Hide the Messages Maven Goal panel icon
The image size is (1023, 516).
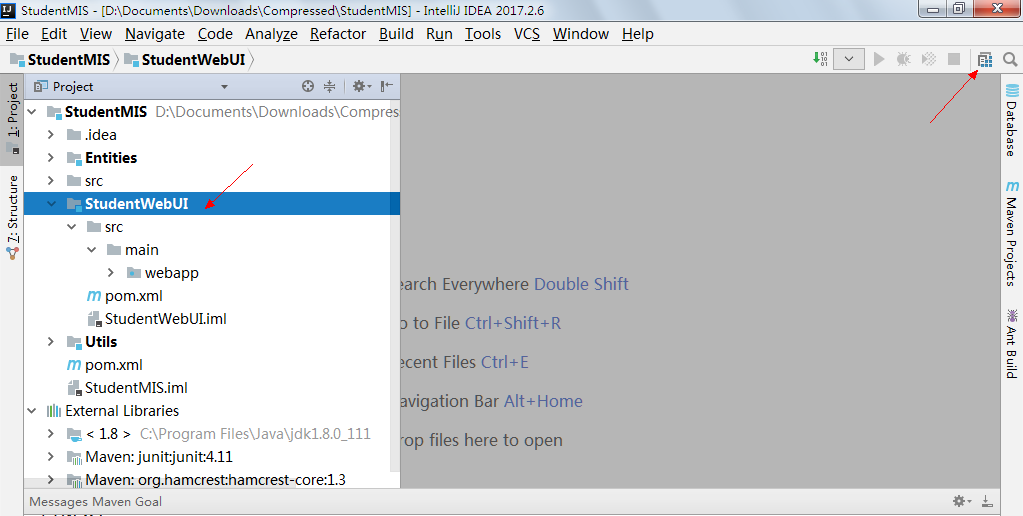(987, 501)
